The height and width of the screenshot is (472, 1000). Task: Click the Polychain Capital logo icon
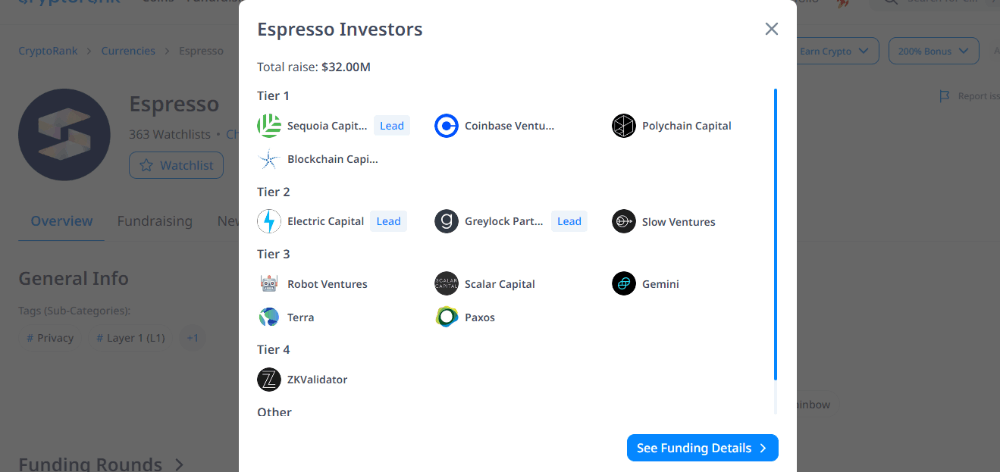(624, 126)
